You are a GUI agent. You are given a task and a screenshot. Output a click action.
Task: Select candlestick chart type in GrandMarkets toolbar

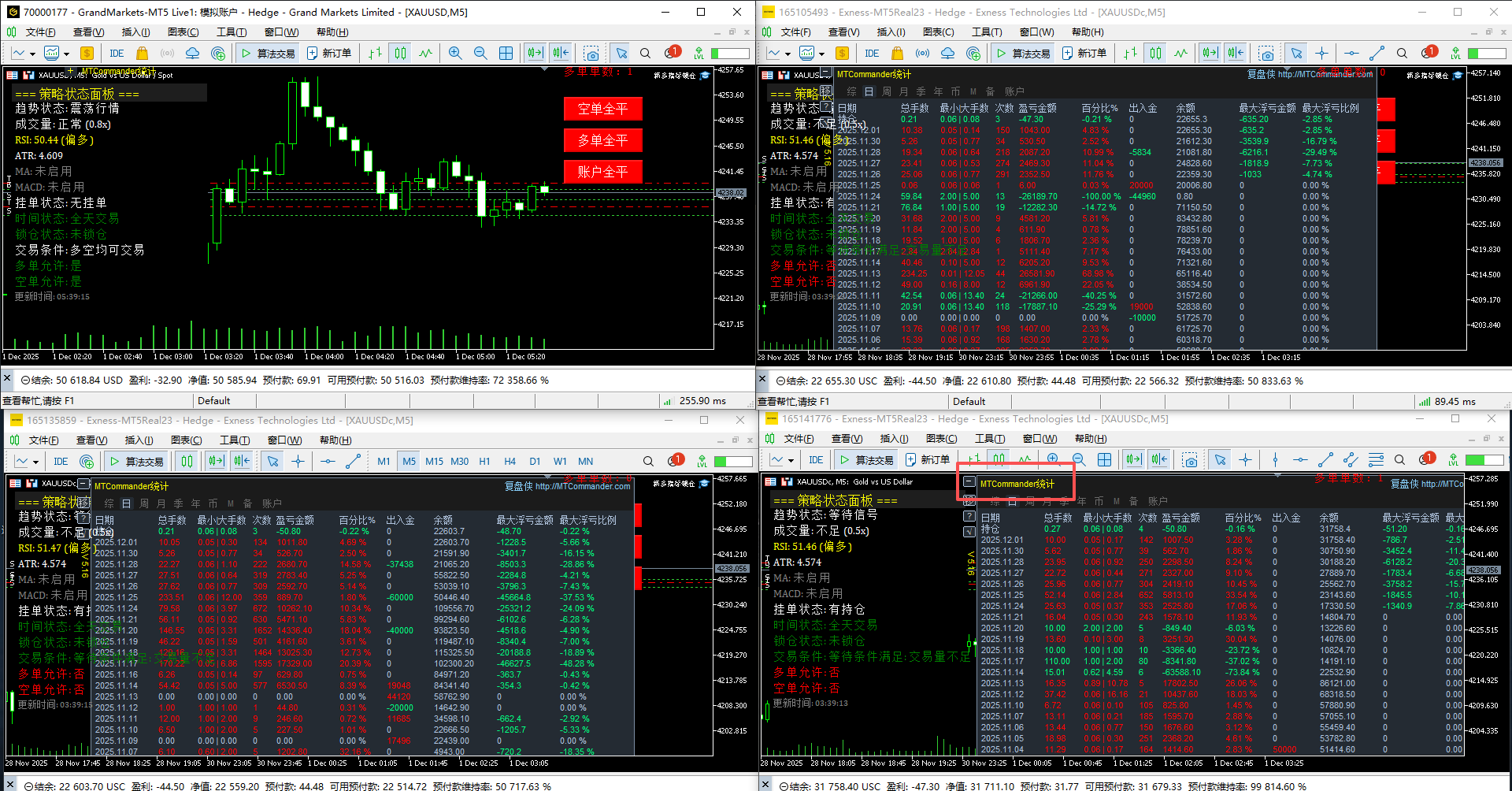[x=400, y=53]
